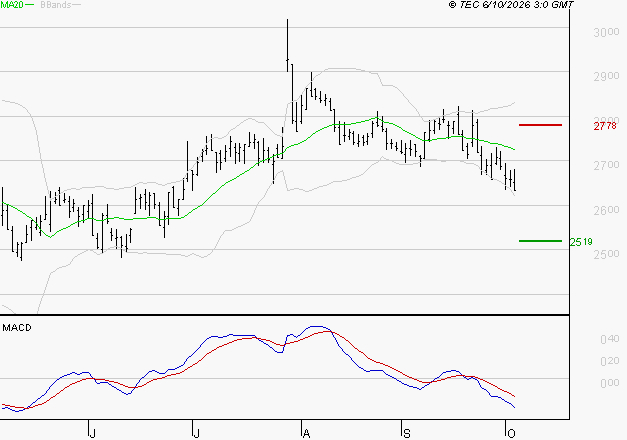Click the 020 MACD axis label
The height and width of the screenshot is (440, 627).
pyautogui.click(x=610, y=361)
